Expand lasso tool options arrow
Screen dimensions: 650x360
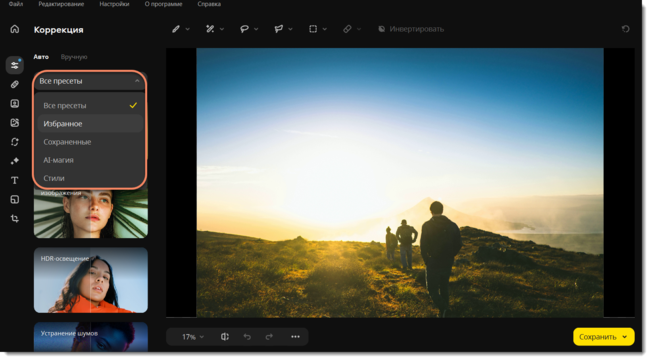(256, 29)
